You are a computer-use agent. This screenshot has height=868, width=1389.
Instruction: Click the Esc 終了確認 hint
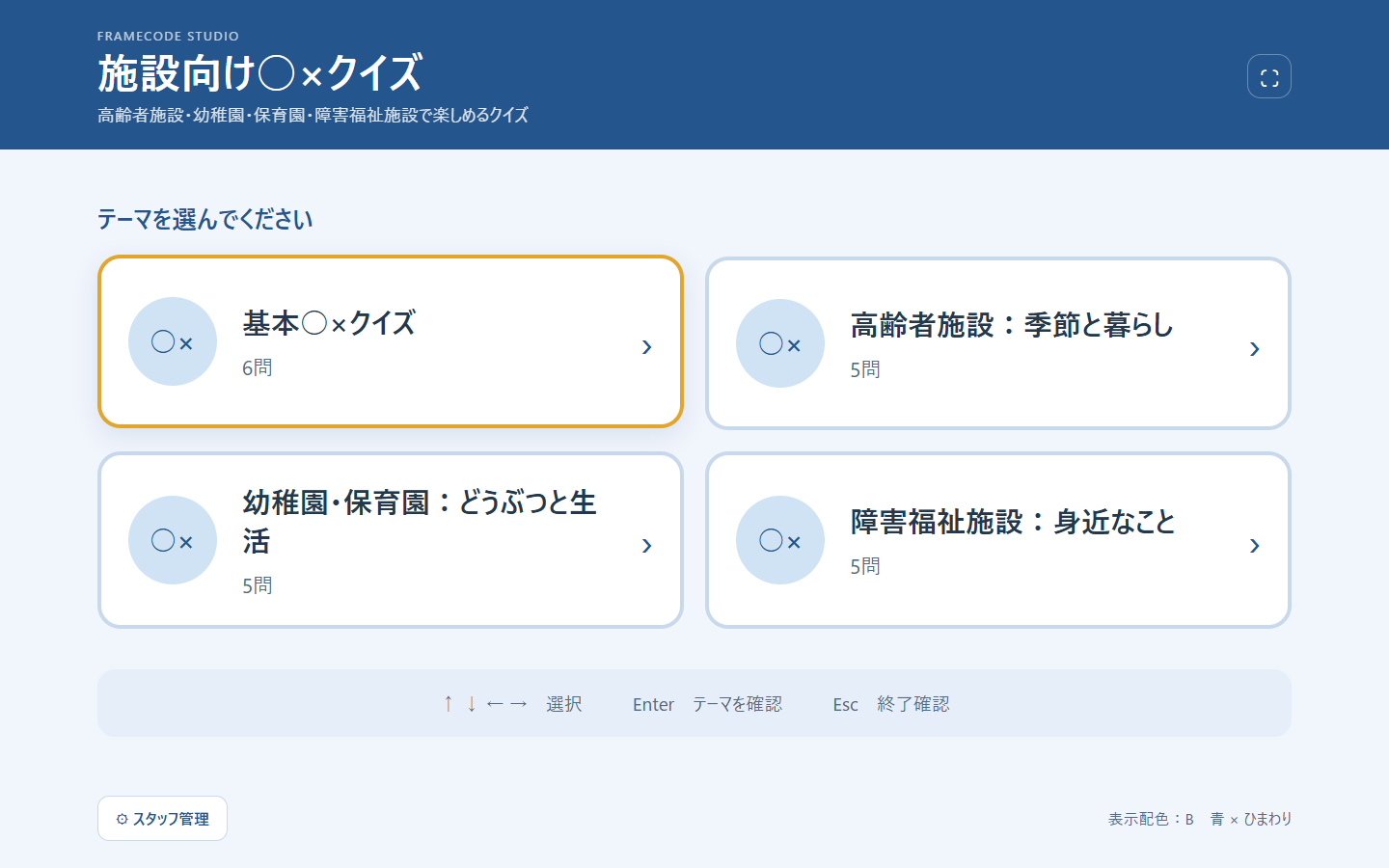coord(891,704)
